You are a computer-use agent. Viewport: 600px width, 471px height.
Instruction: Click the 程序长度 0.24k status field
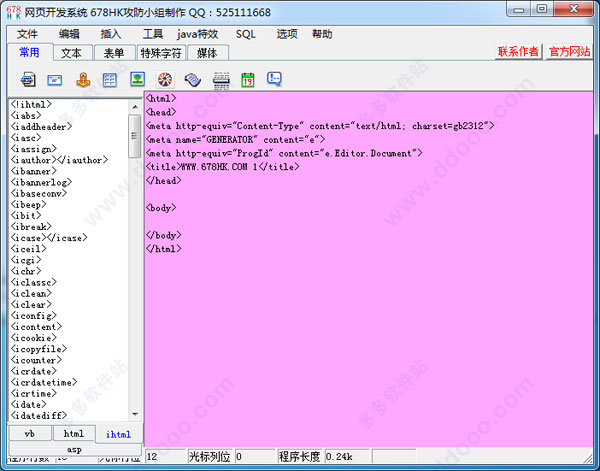point(347,456)
